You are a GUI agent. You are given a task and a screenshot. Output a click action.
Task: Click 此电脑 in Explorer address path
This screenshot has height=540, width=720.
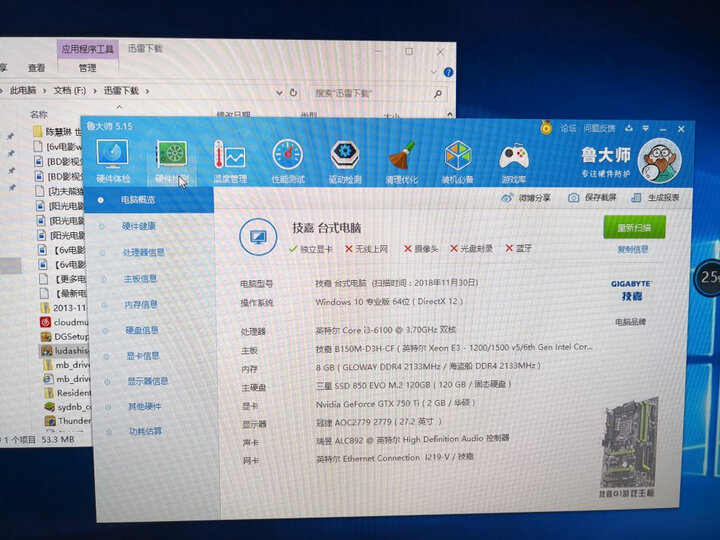click(x=23, y=90)
